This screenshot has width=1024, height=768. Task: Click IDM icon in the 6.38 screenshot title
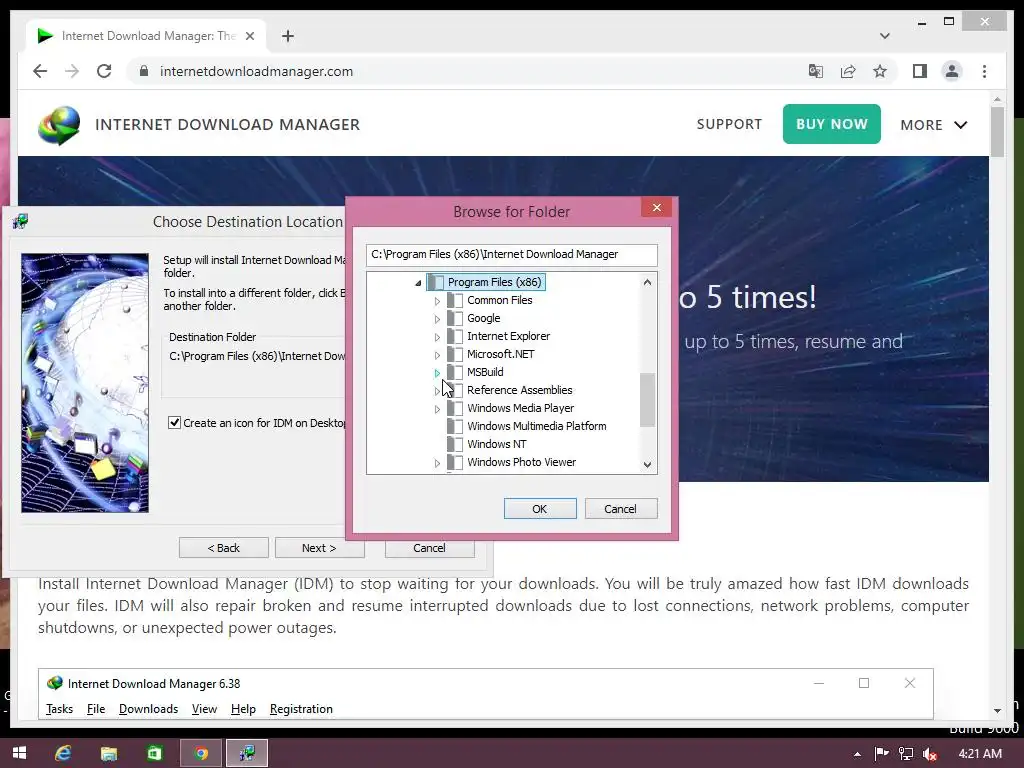tap(55, 683)
